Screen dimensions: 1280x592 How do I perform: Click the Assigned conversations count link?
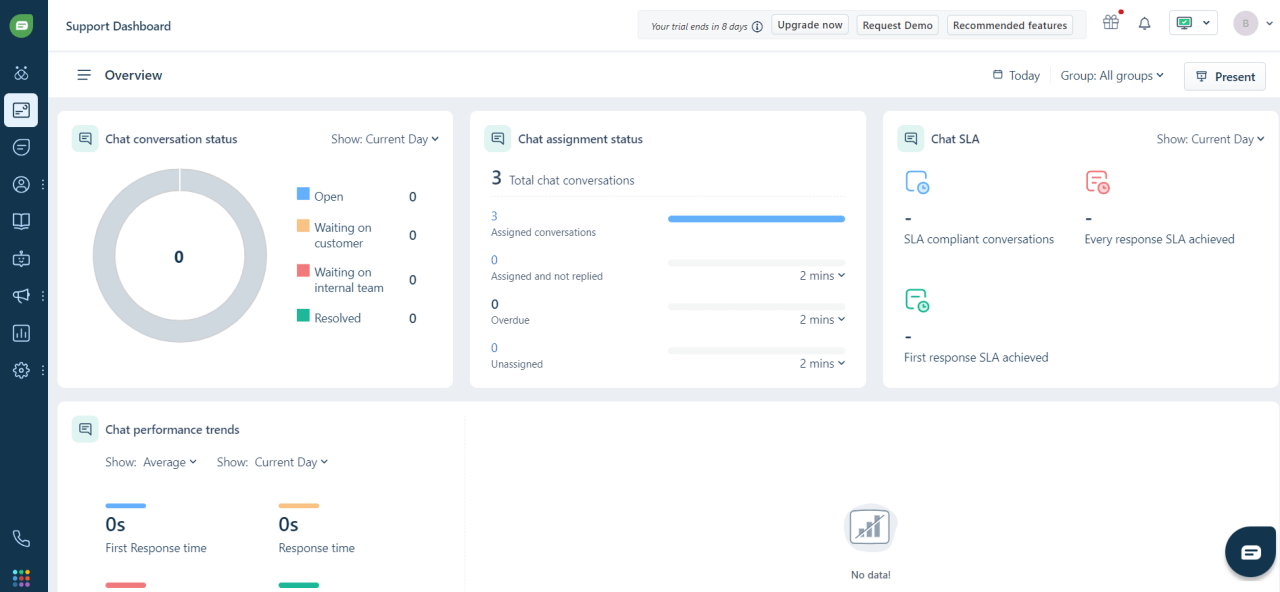[494, 215]
